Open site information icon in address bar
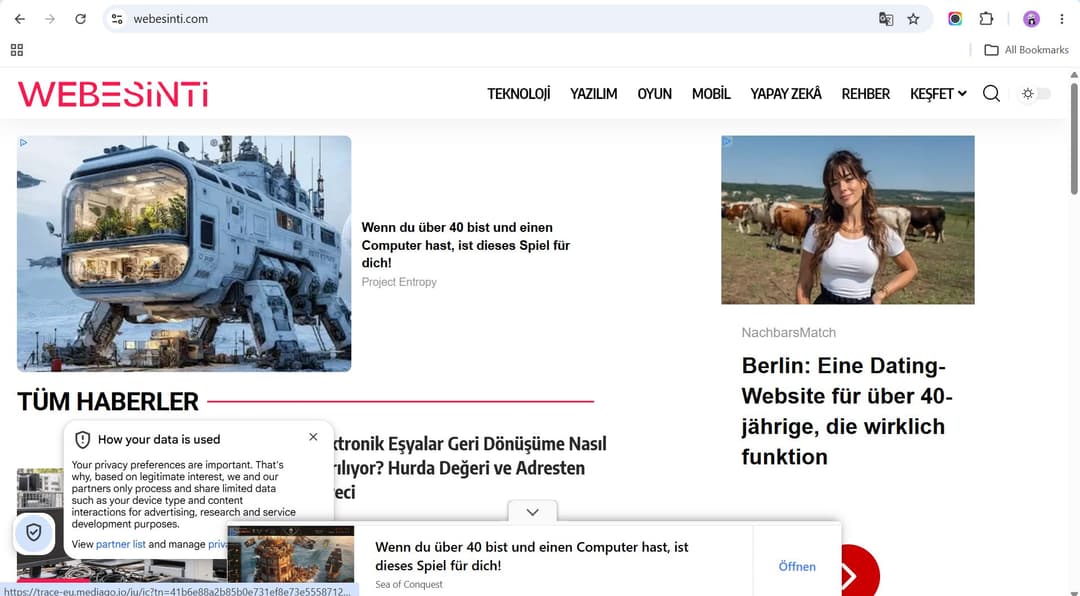The image size is (1080, 596). [117, 19]
